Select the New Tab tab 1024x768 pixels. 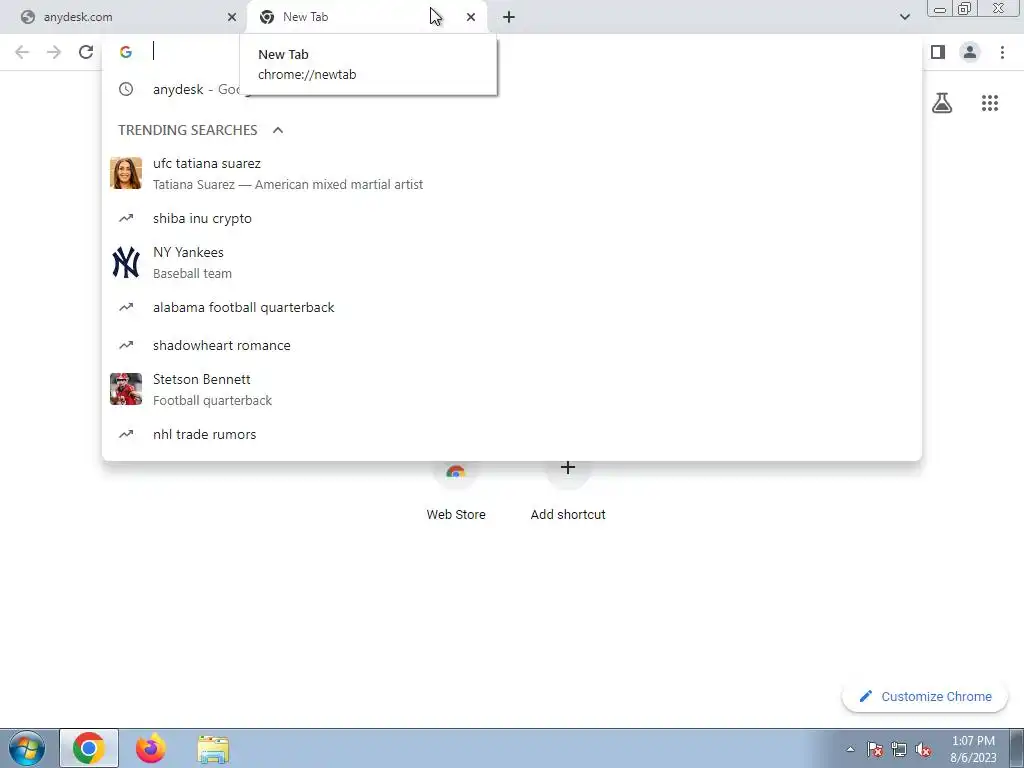[x=366, y=17]
